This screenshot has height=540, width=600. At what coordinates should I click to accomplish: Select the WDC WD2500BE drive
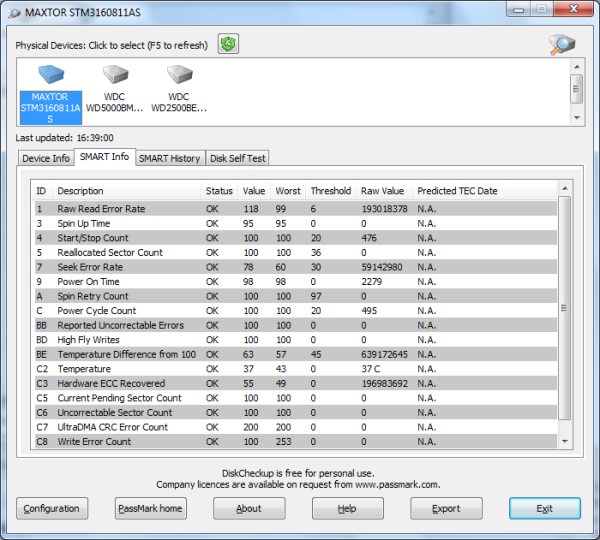click(179, 89)
